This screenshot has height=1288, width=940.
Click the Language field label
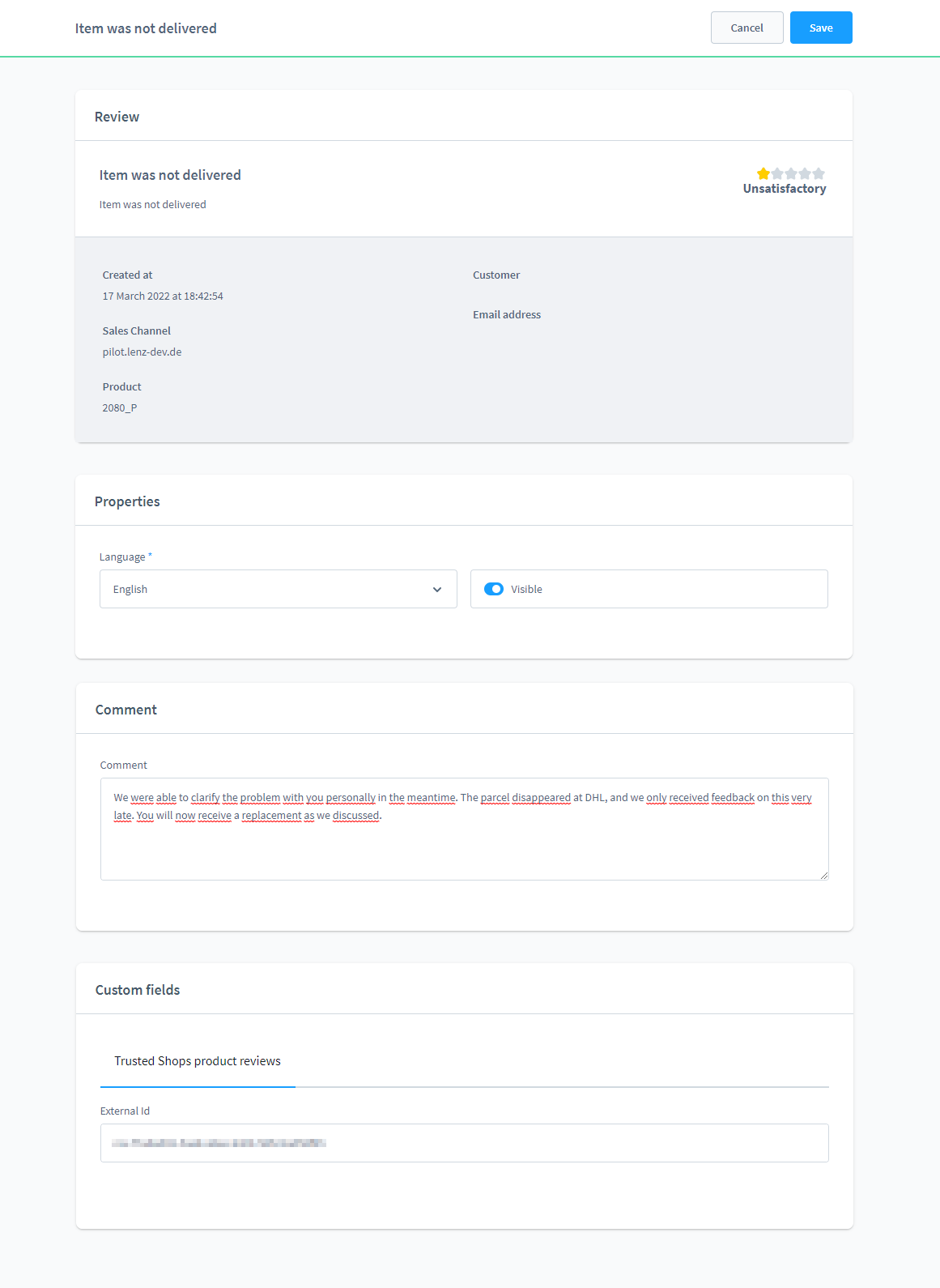coord(125,557)
